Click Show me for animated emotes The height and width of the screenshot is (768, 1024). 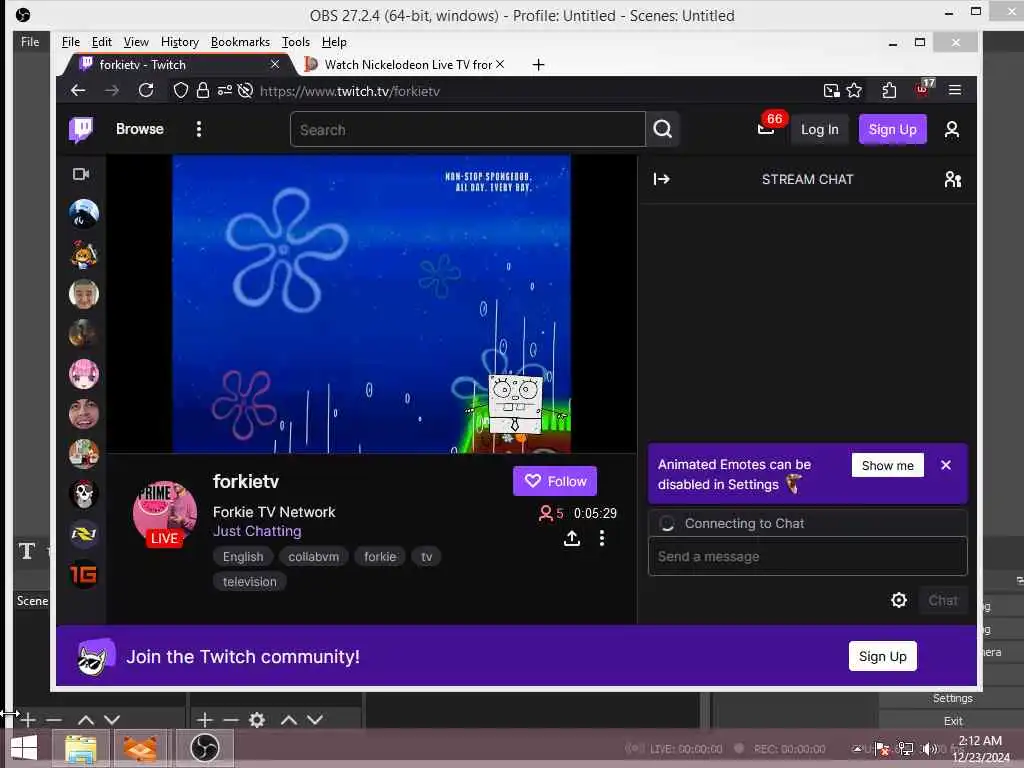[x=888, y=466]
